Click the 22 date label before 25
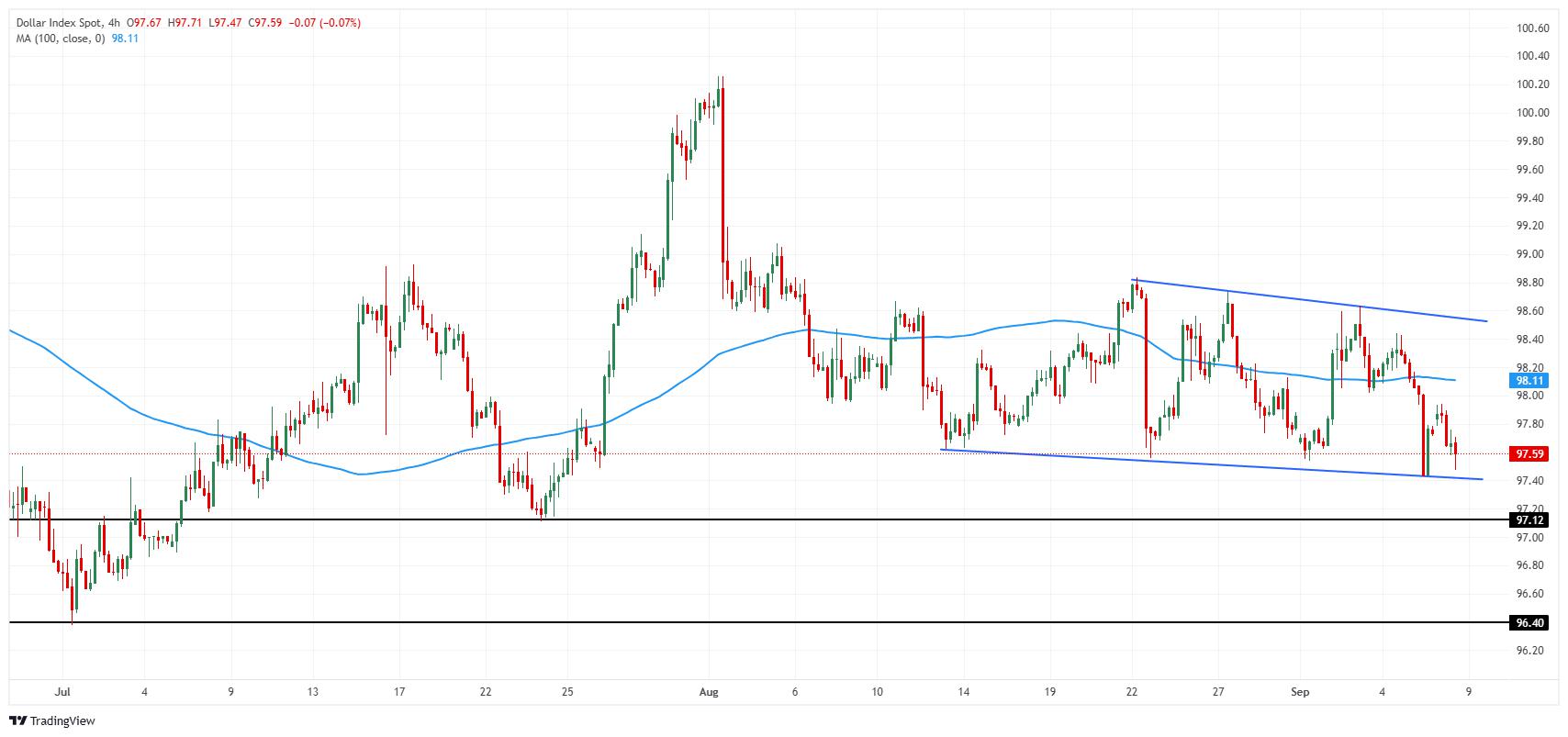 pyautogui.click(x=486, y=691)
